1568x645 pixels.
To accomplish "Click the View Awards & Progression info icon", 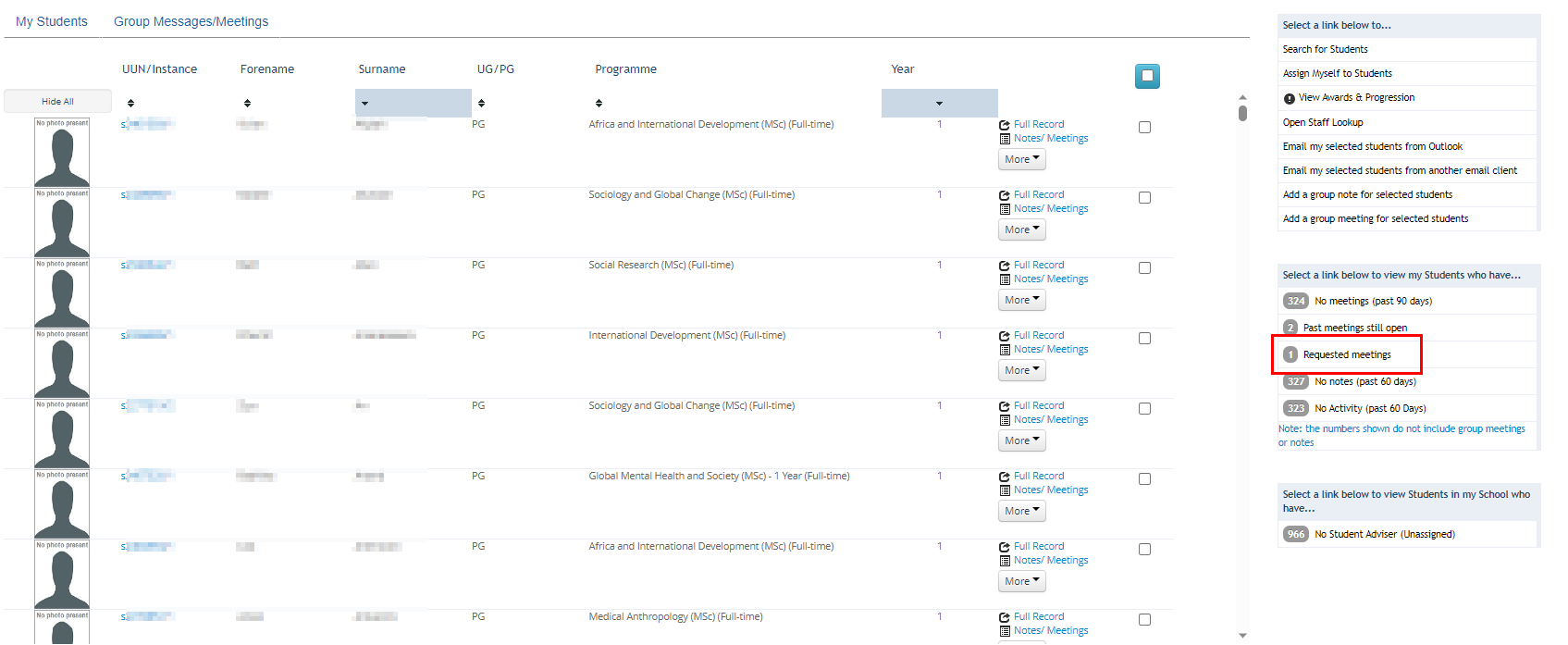I will pos(1289,98).
